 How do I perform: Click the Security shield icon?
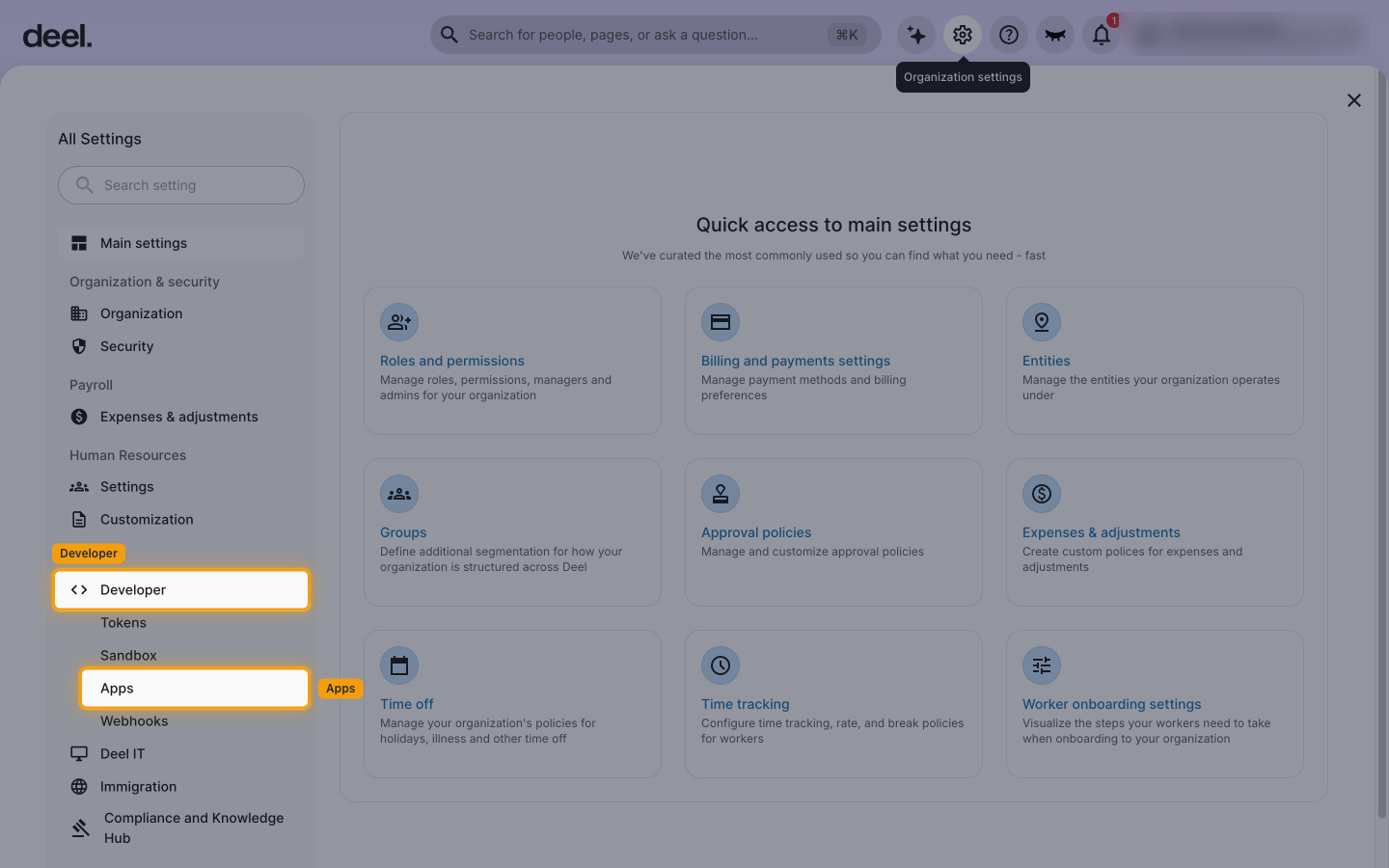[79, 346]
